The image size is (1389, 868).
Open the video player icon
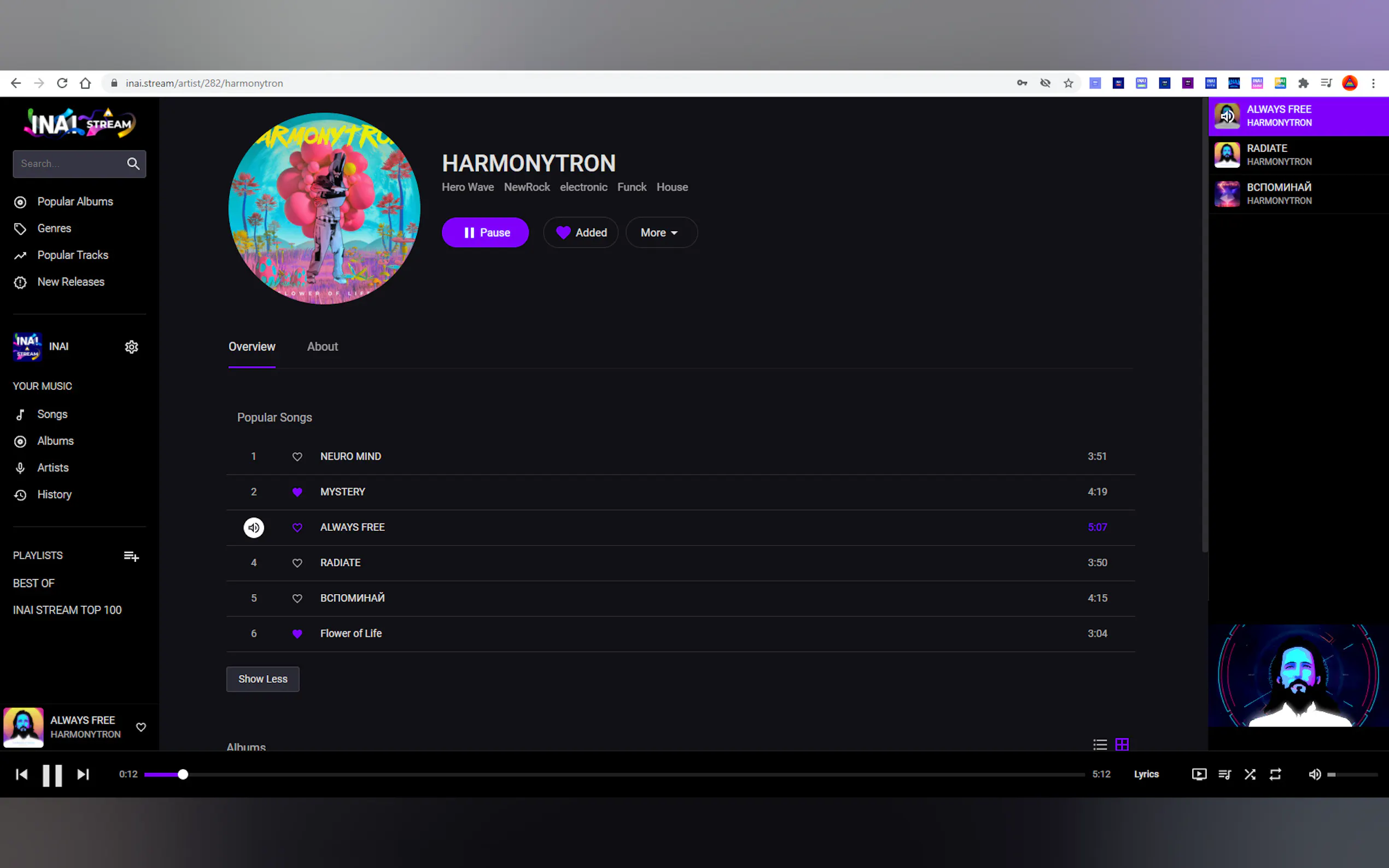pyautogui.click(x=1199, y=775)
